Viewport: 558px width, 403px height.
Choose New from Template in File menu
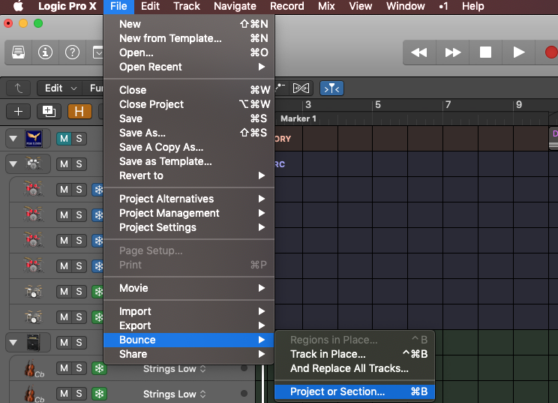tap(189, 38)
